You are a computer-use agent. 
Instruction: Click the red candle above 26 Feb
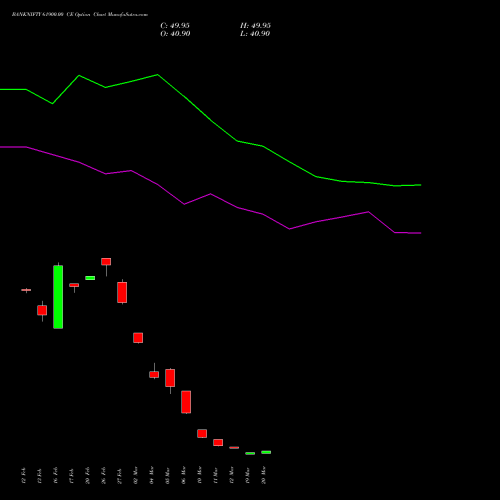106,262
